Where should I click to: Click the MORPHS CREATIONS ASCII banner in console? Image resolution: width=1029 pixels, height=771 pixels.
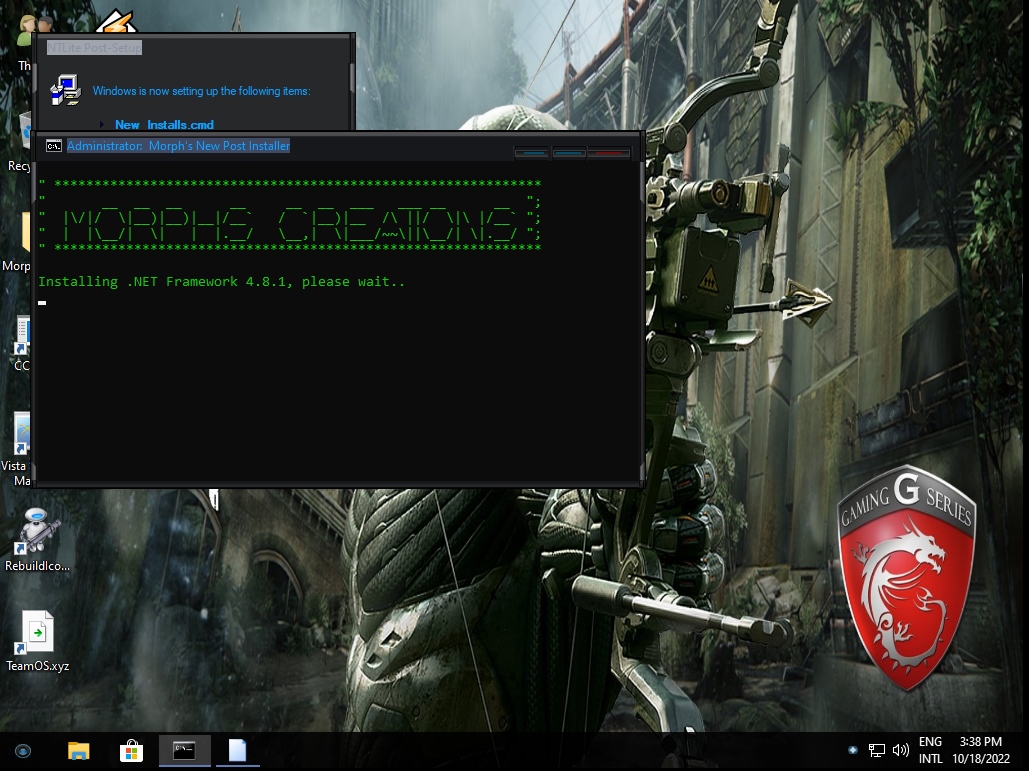pos(289,215)
